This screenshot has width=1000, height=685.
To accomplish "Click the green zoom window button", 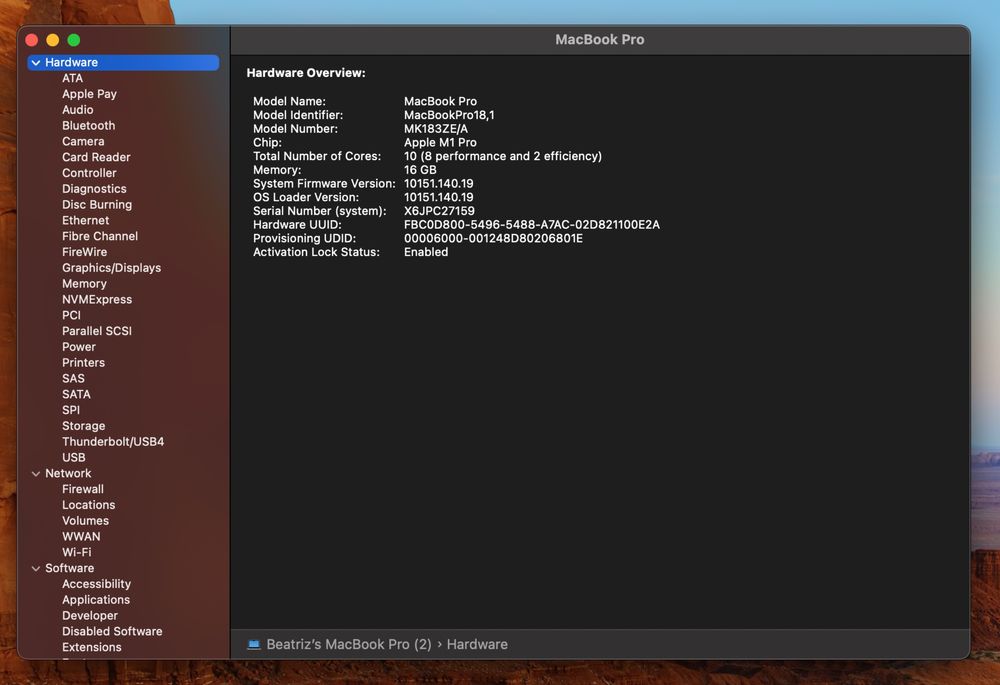I will 74,40.
